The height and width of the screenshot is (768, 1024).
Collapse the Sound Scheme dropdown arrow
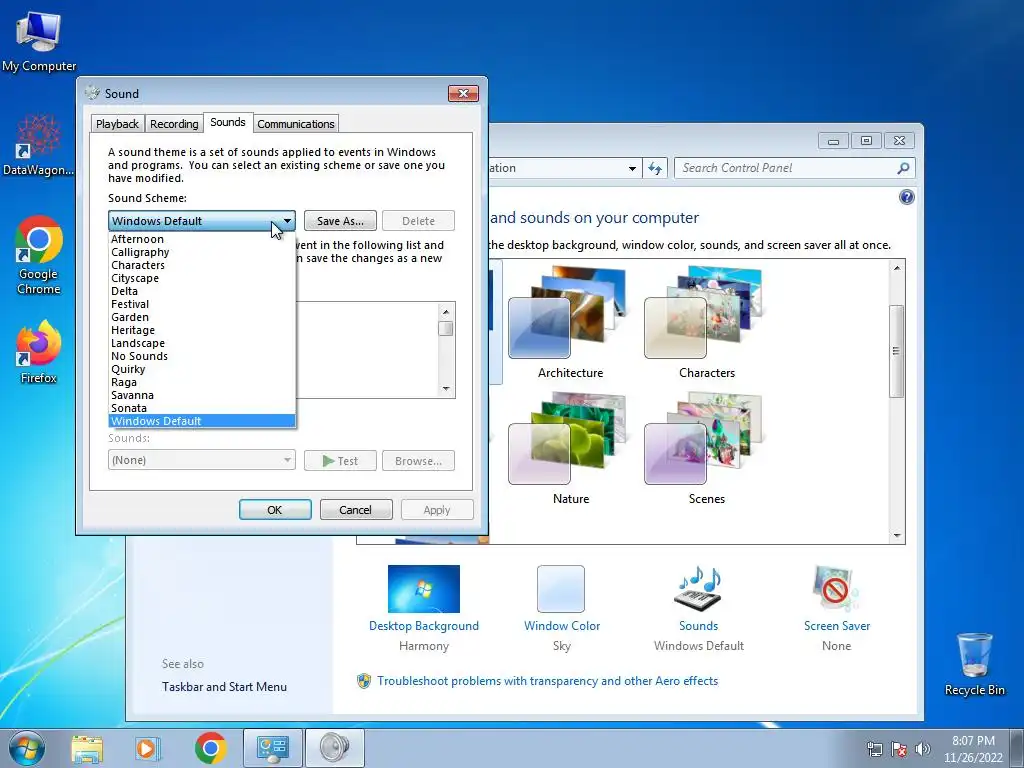pos(287,221)
